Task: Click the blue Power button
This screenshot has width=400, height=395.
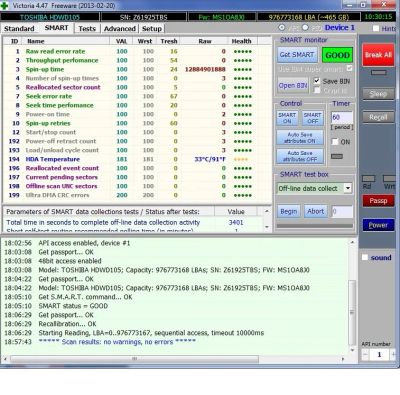Action: click(378, 225)
